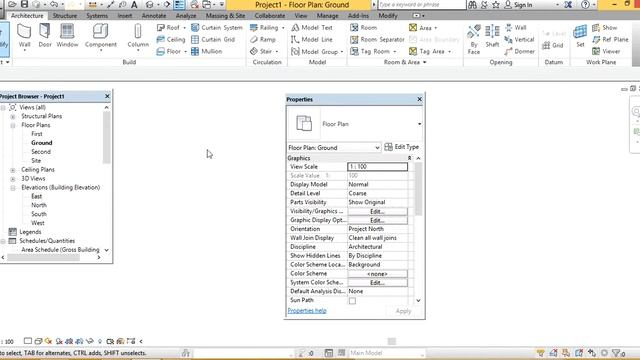The width and height of the screenshot is (640, 360).
Task: Click the Color Scheme <none> button
Action: pyautogui.click(x=377, y=274)
